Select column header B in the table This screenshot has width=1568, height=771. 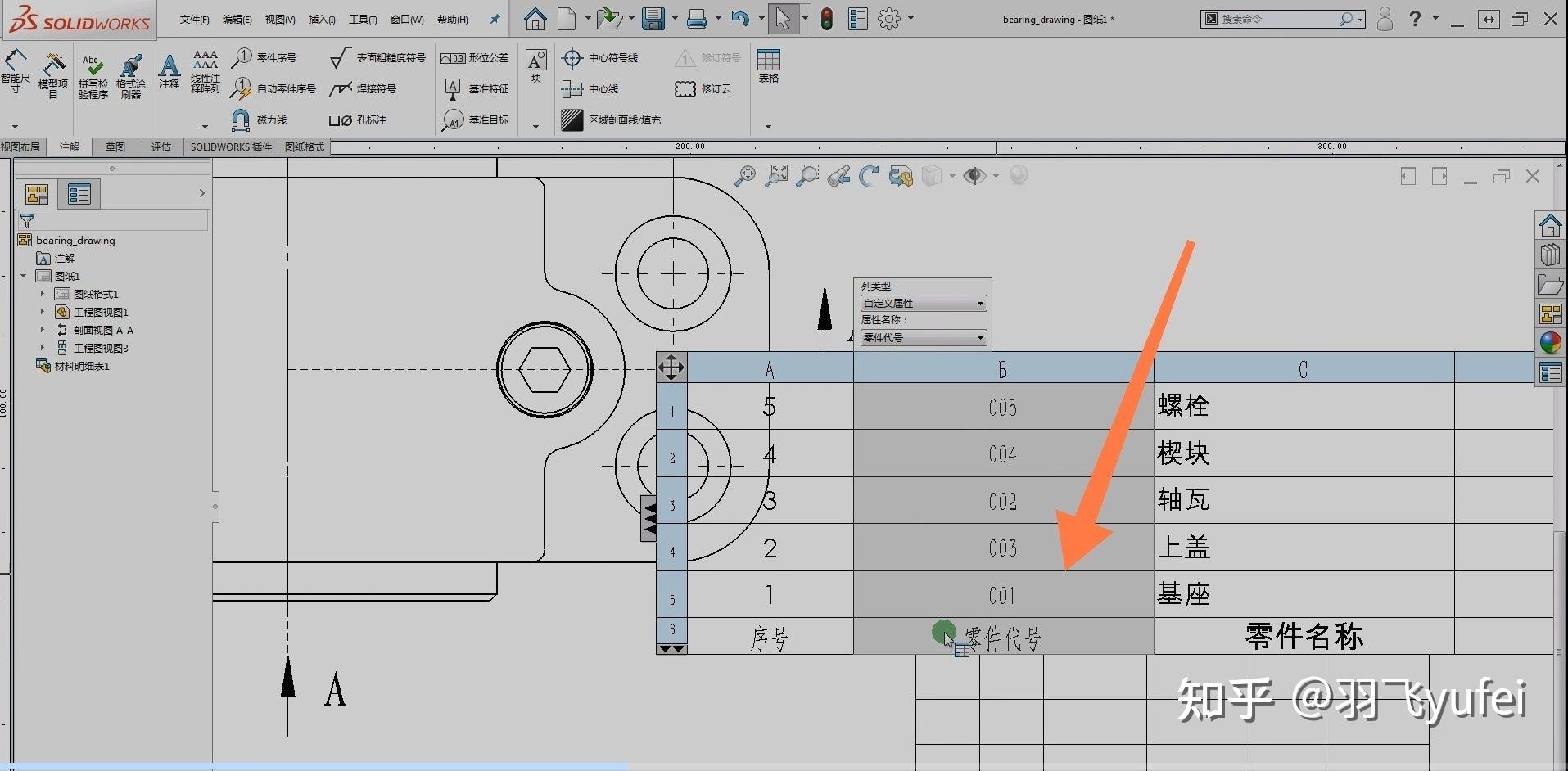click(x=1003, y=368)
